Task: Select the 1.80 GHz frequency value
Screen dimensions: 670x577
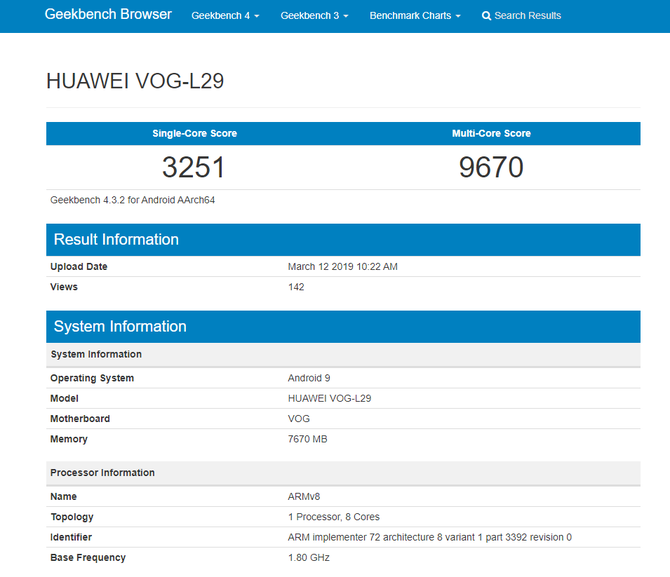Action: click(309, 558)
